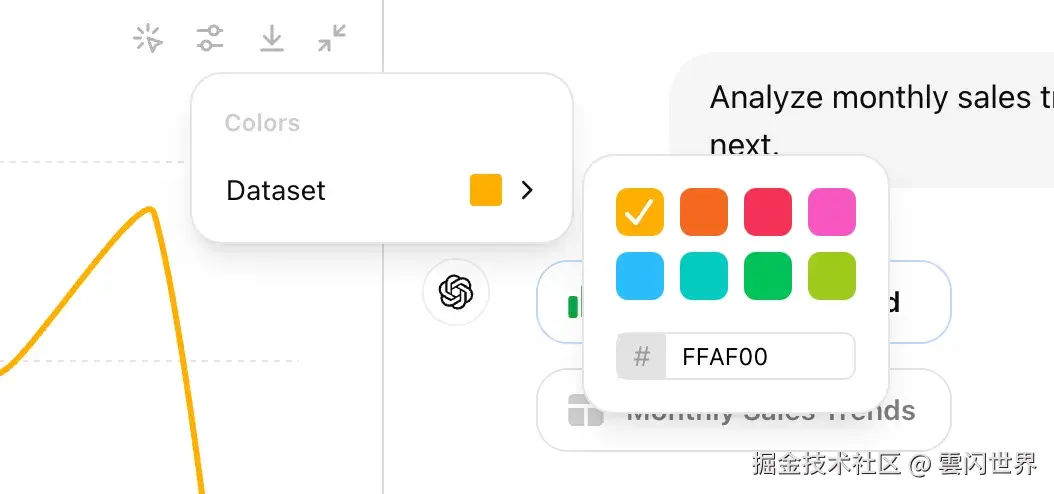The height and width of the screenshot is (494, 1054).
Task: Click the interactive cursor sparkle icon
Action: click(x=148, y=39)
